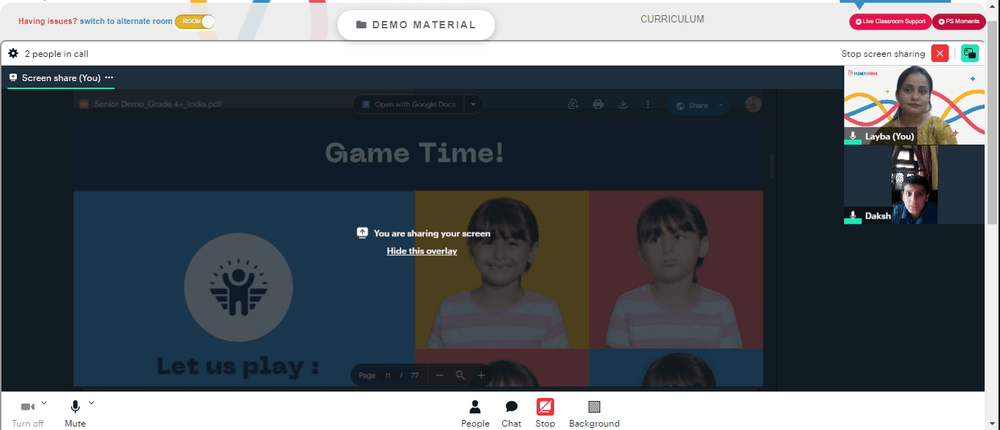Mute the microphone
Screen dimensions: 1000x430
[75, 413]
